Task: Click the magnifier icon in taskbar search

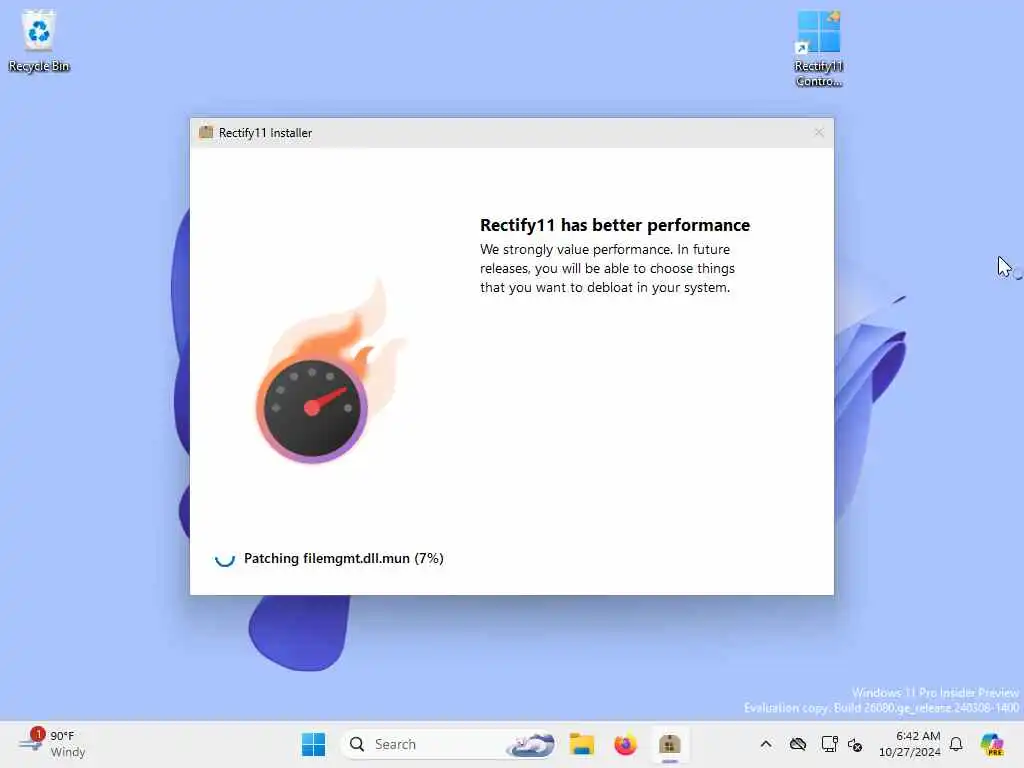Action: coord(357,744)
